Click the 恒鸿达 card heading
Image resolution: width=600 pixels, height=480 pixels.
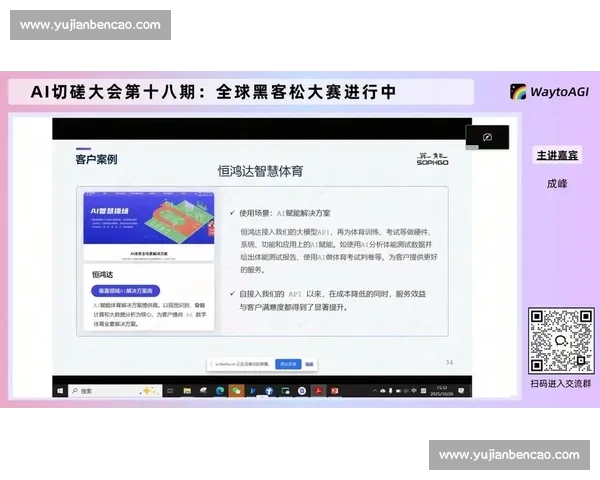[x=103, y=274]
